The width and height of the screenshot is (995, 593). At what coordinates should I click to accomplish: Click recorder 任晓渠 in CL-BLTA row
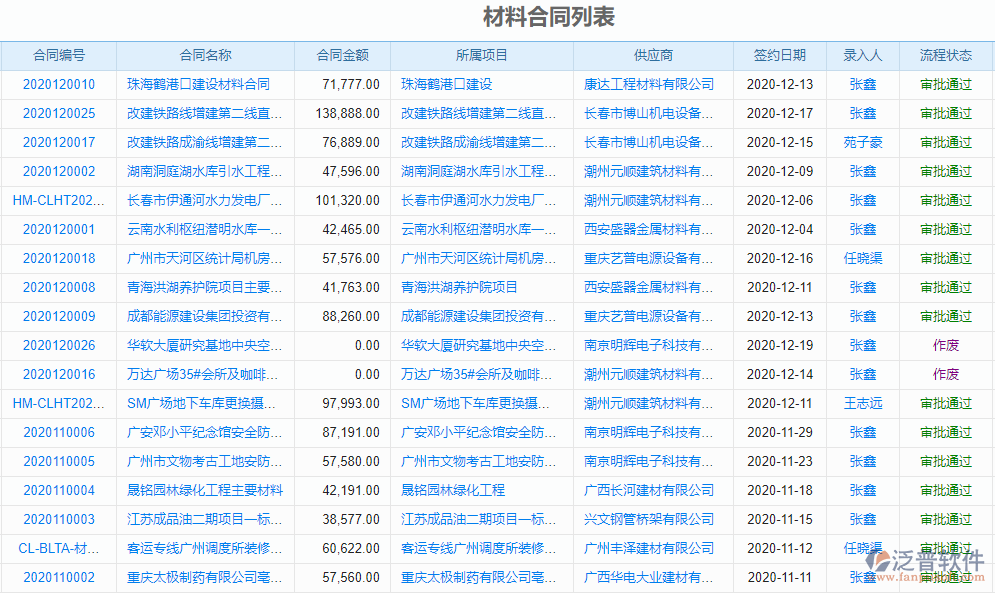(x=862, y=549)
